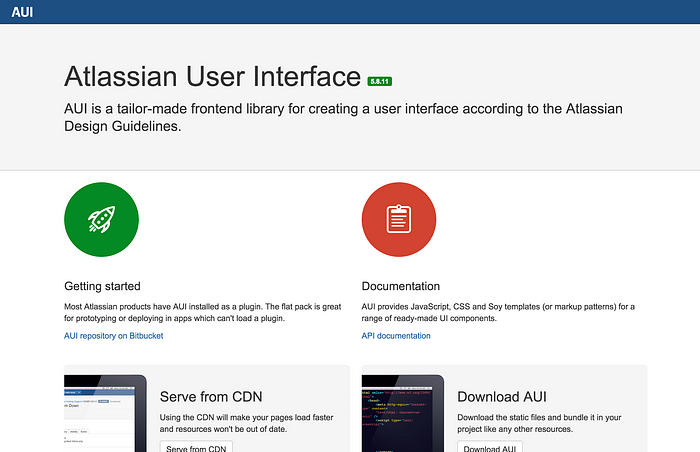This screenshot has height=452, width=700.
Task: Select the Getting started heading
Action: [102, 286]
